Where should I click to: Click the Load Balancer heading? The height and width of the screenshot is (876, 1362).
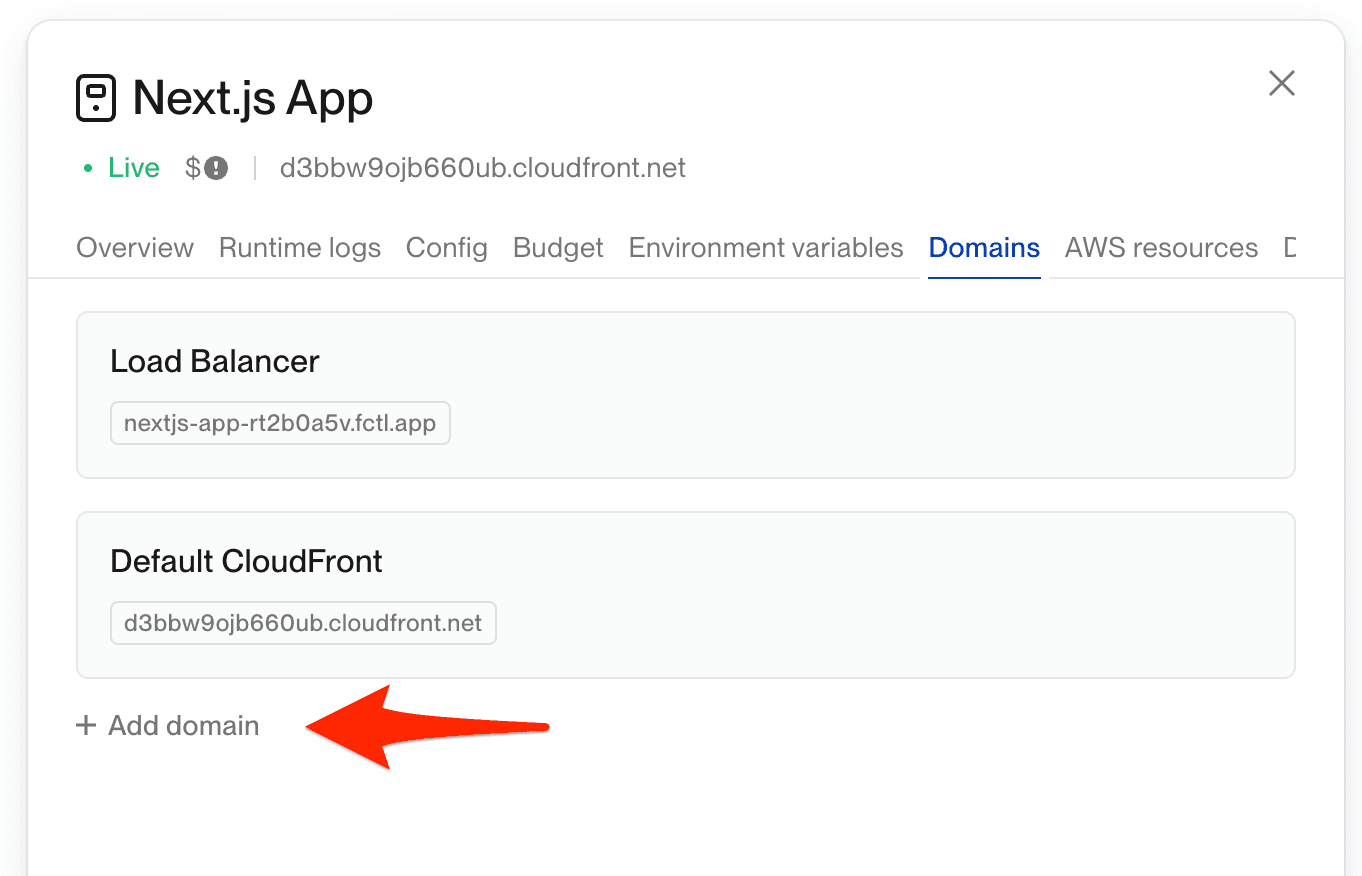tap(215, 361)
